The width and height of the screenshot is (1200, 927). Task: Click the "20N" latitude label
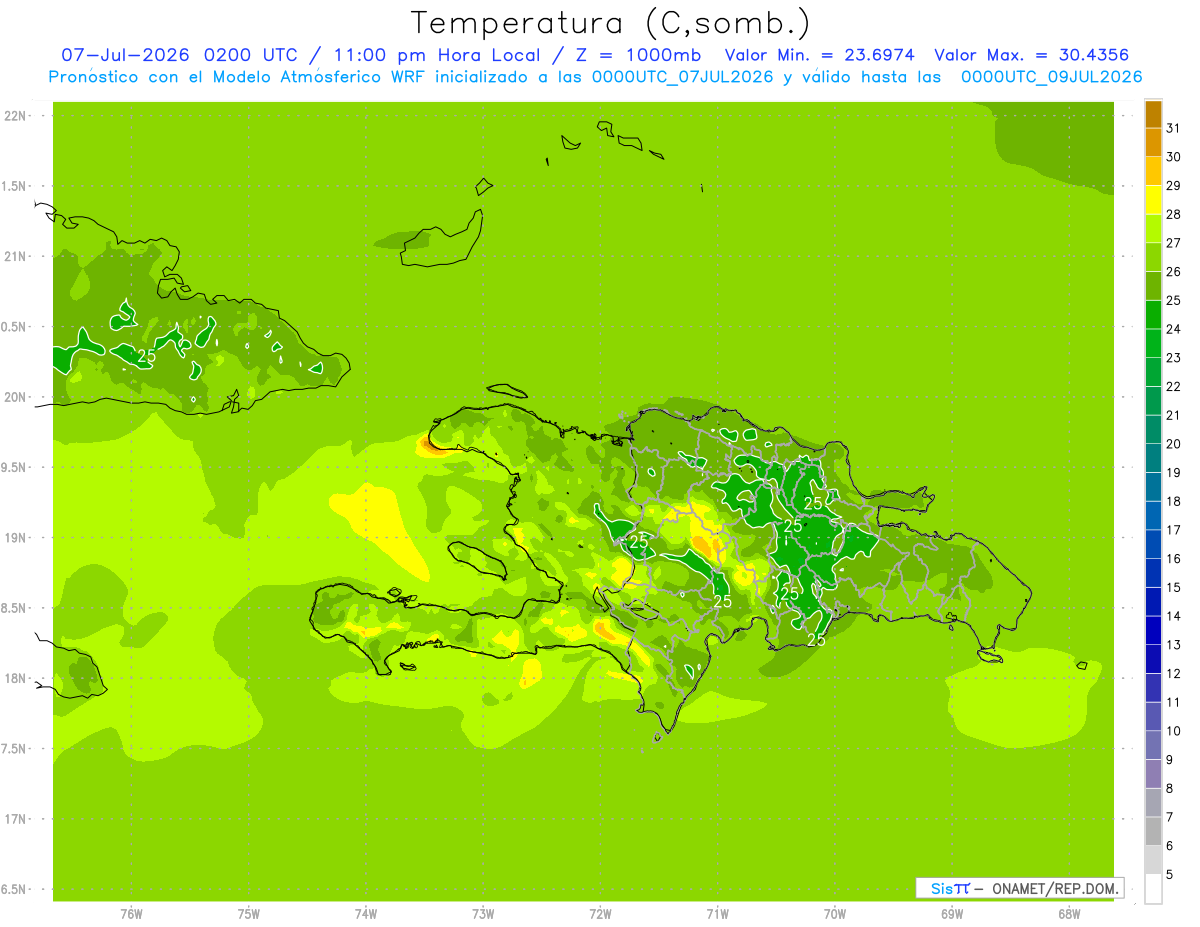point(15,397)
